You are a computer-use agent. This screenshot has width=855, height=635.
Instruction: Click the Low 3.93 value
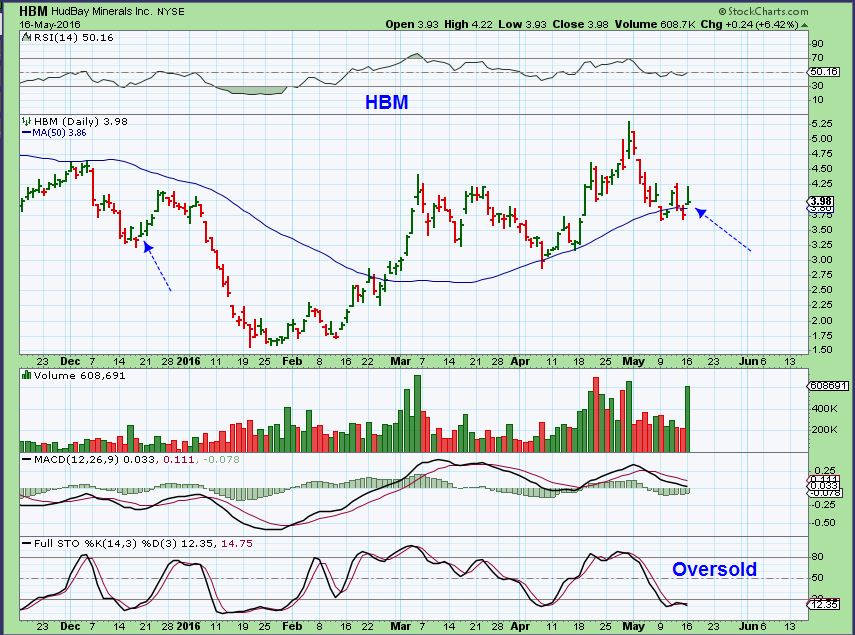click(522, 25)
